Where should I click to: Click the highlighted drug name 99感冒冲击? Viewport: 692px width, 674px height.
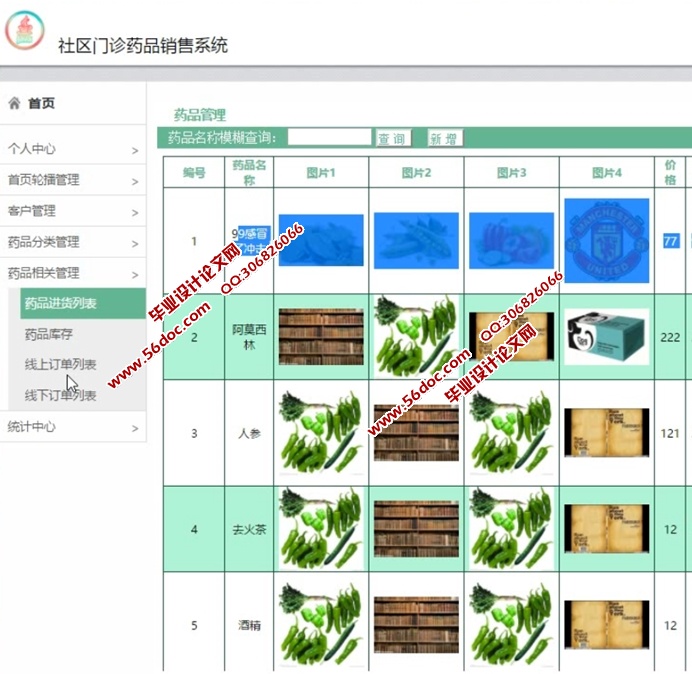(x=251, y=241)
